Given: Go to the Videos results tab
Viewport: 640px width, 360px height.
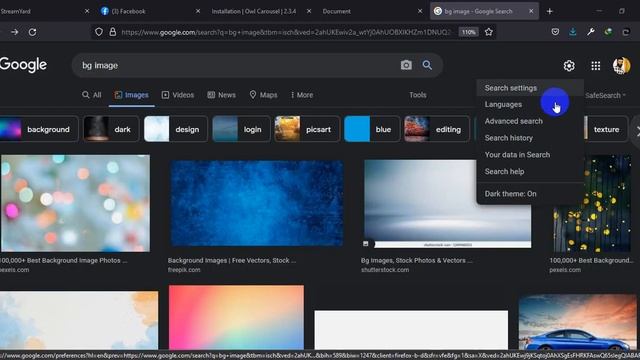Looking at the screenshot, I should (178, 95).
